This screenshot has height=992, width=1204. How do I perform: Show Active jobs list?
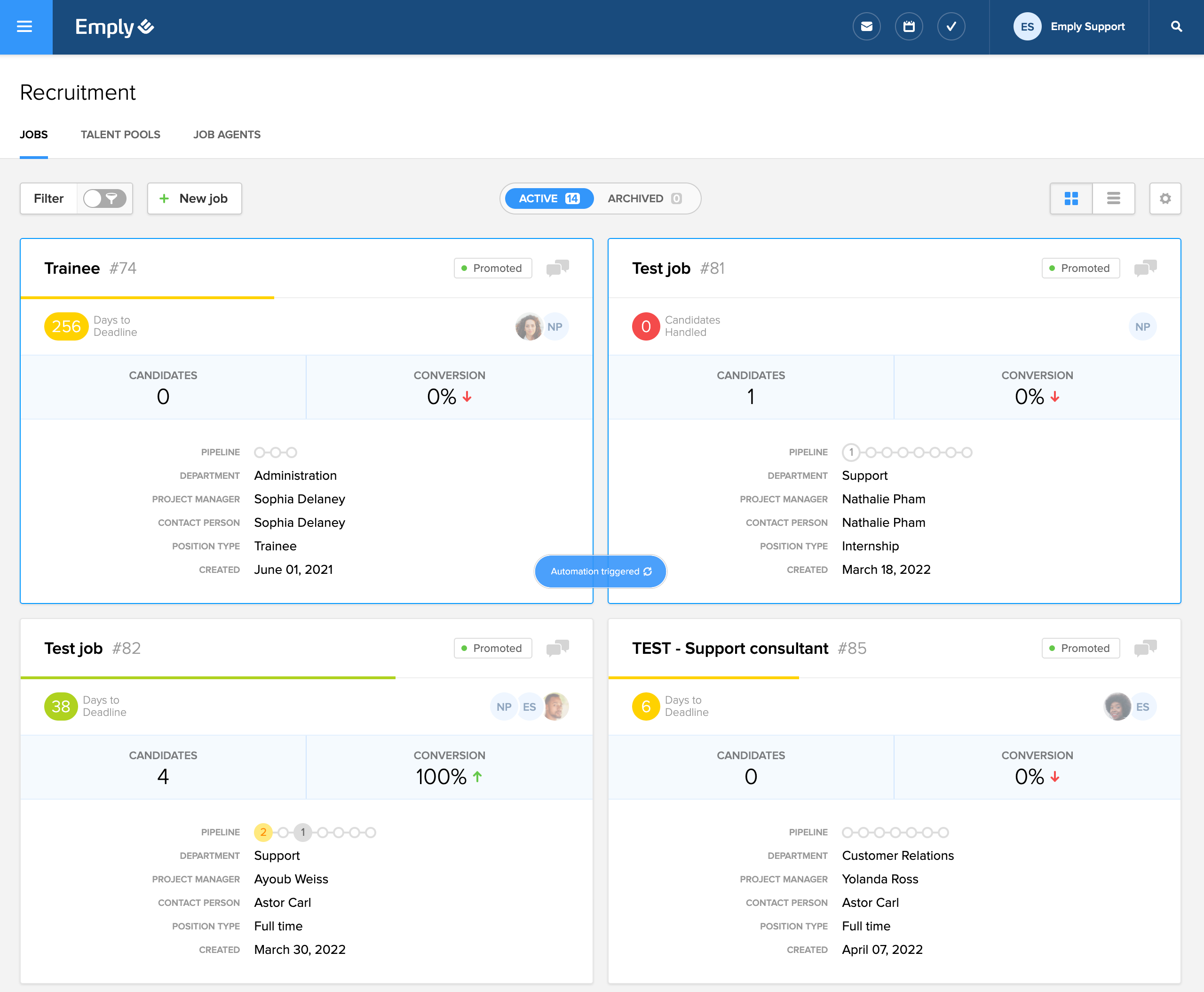tap(548, 198)
